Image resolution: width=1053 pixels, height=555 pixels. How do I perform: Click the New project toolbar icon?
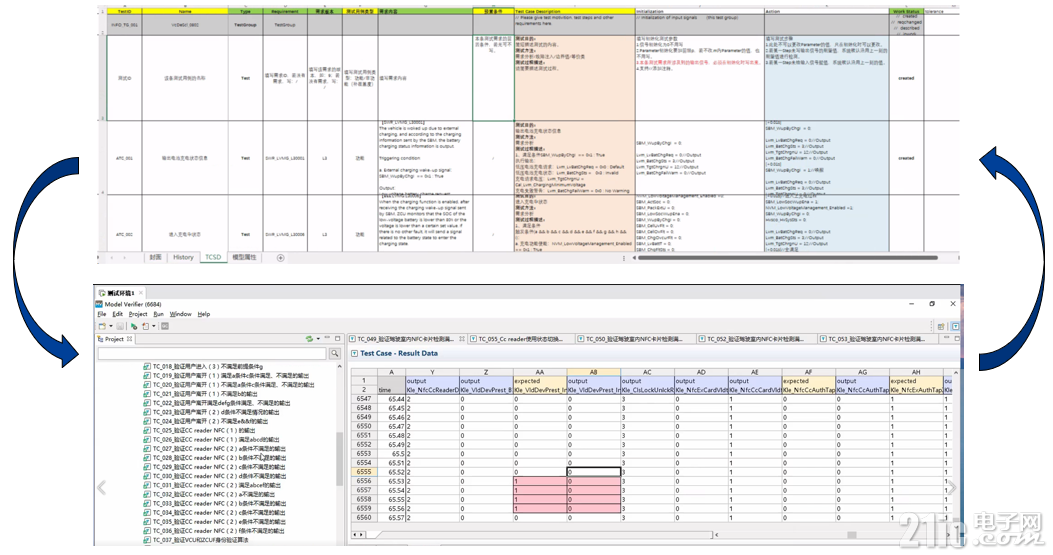pos(101,327)
